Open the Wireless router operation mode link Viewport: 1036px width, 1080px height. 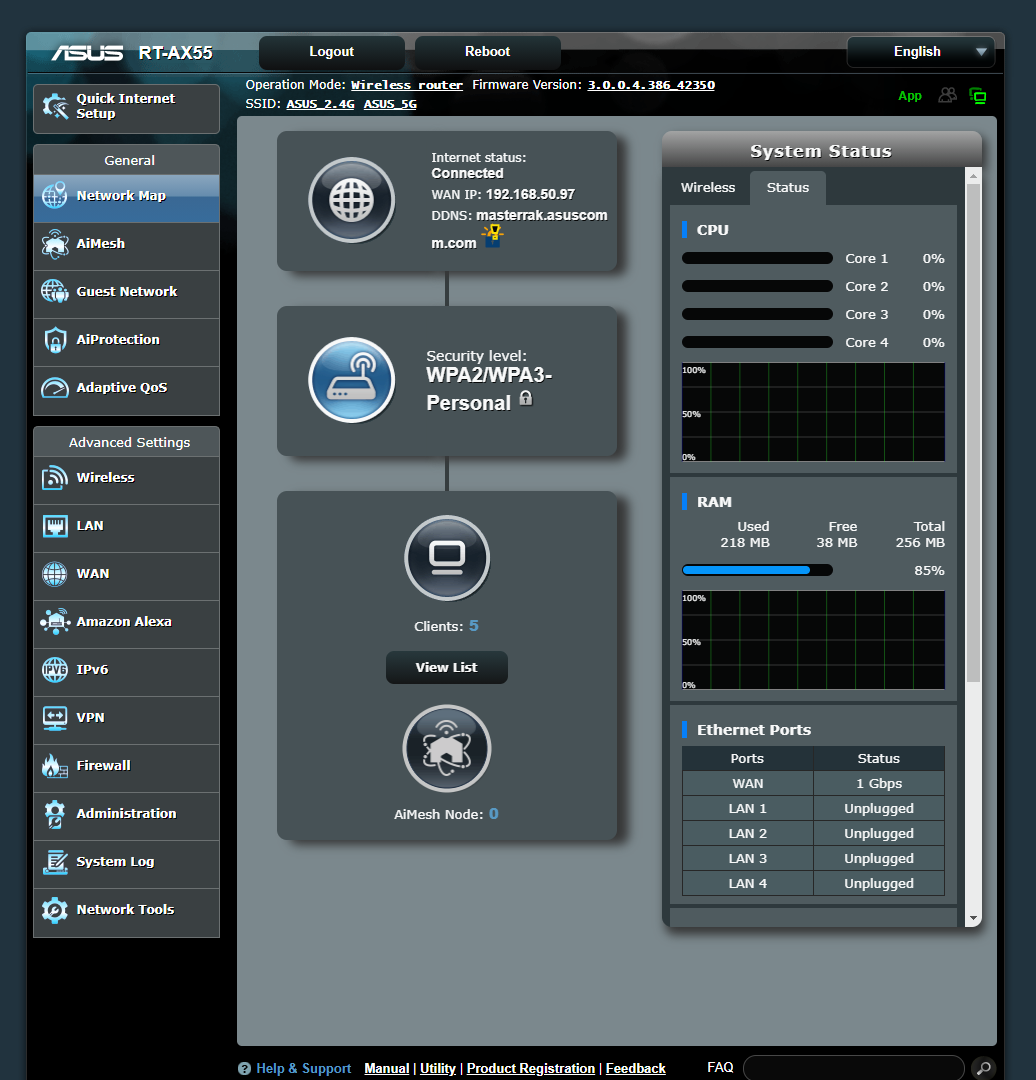[x=406, y=85]
